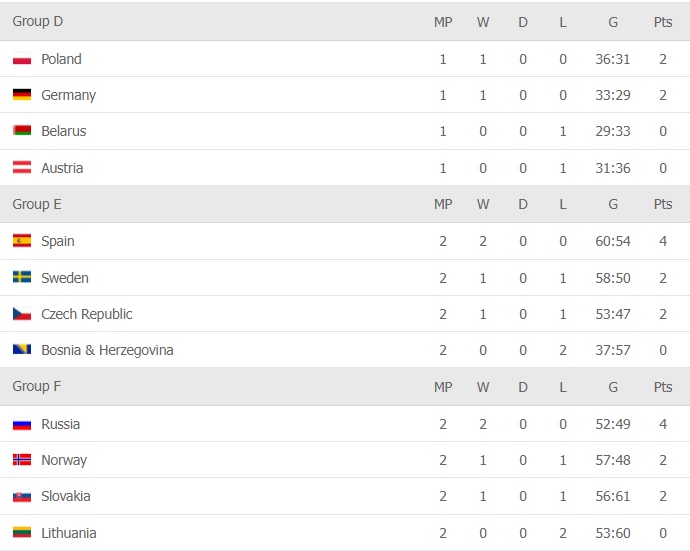
Task: Open the Czech Republic team link
Action: point(86,314)
